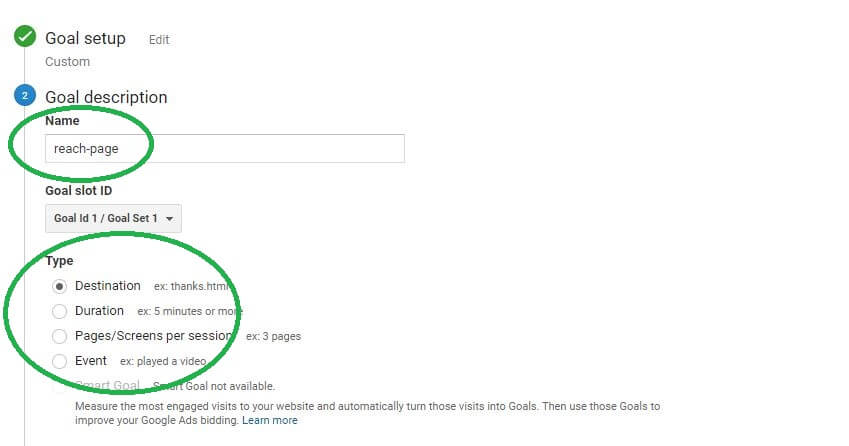
Task: Select Pages/Screens per session radio option
Action: (60, 336)
